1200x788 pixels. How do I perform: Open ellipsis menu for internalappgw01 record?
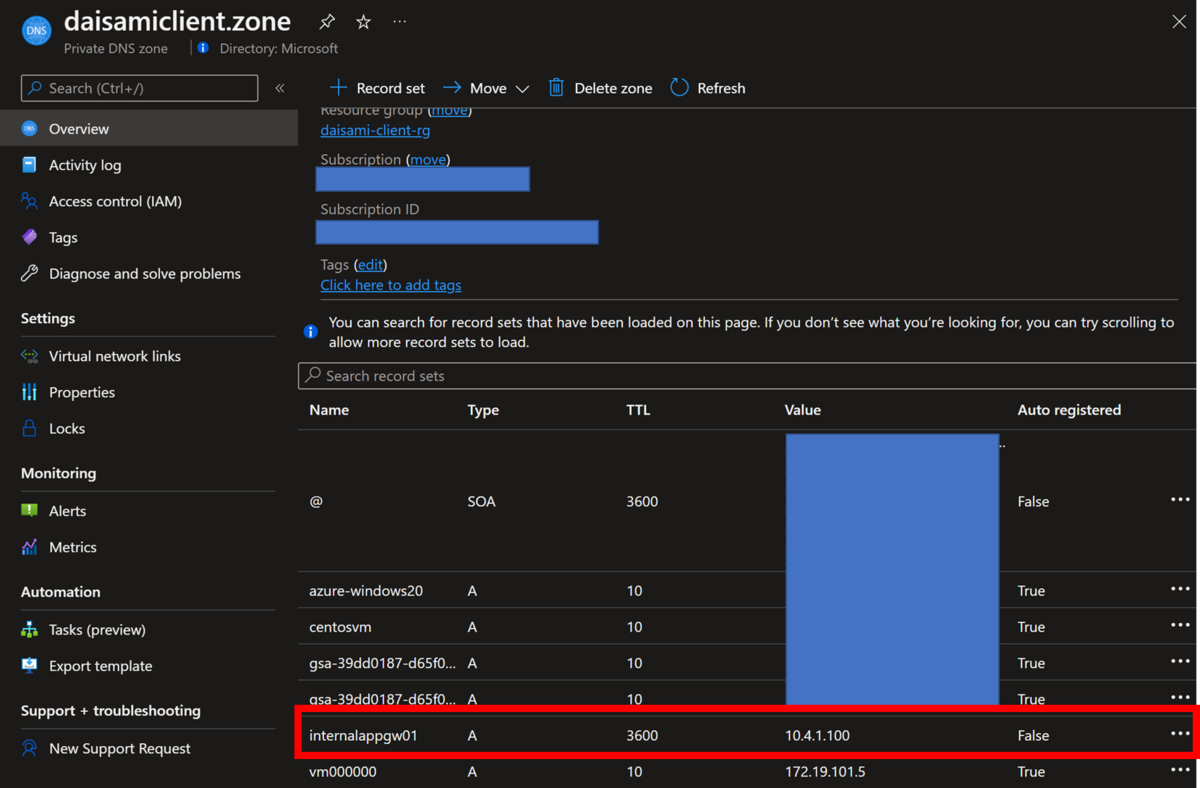pyautogui.click(x=1180, y=733)
